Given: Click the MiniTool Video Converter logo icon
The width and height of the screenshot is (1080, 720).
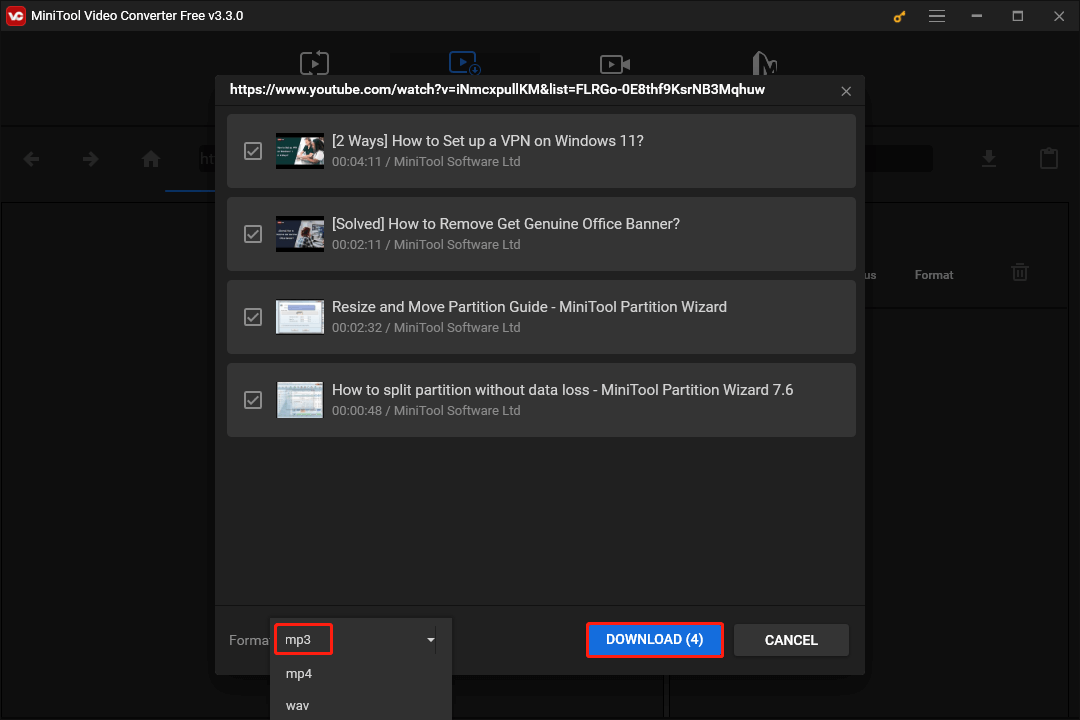Looking at the screenshot, I should coord(15,15).
